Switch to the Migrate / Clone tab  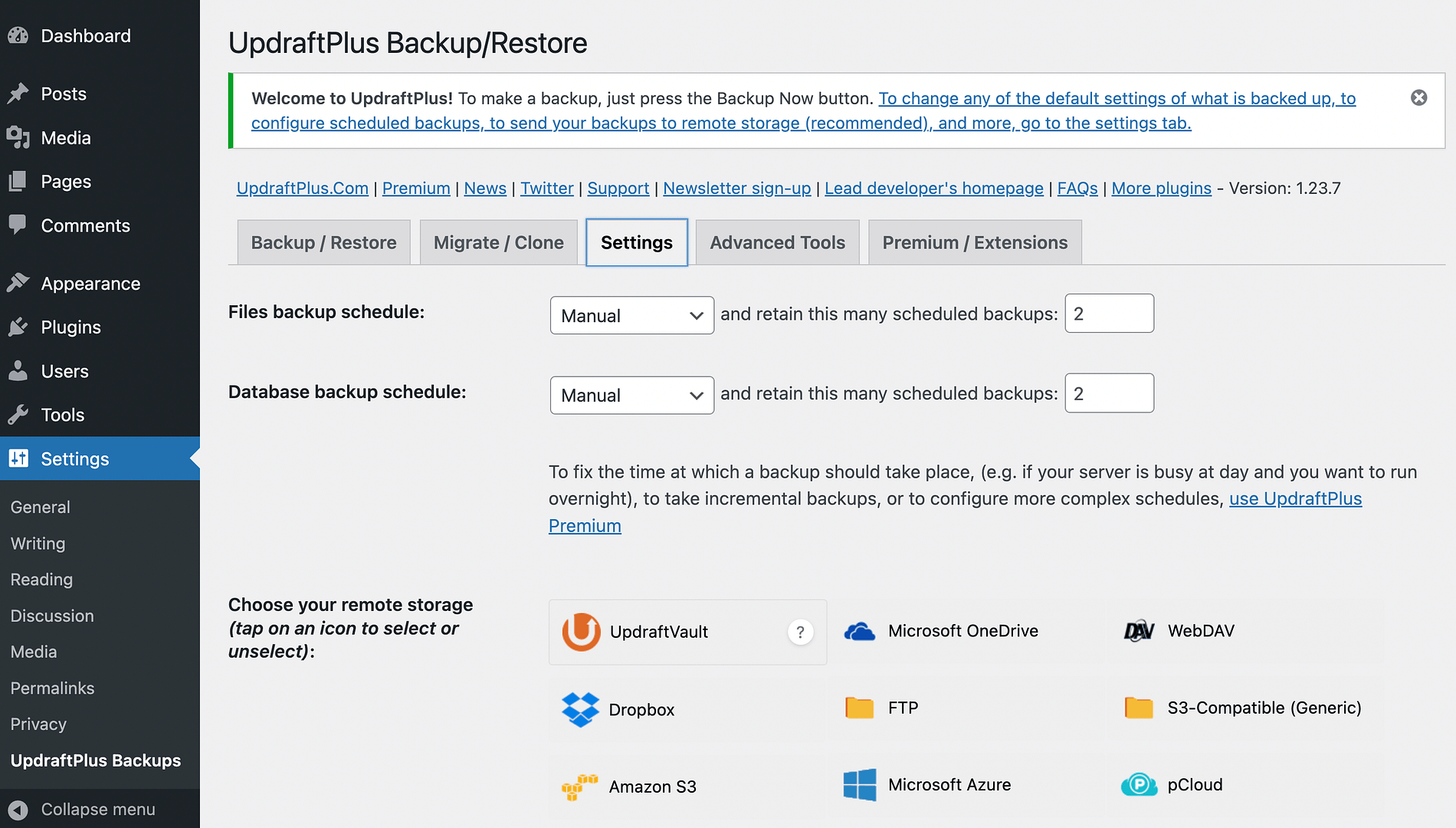coord(498,242)
